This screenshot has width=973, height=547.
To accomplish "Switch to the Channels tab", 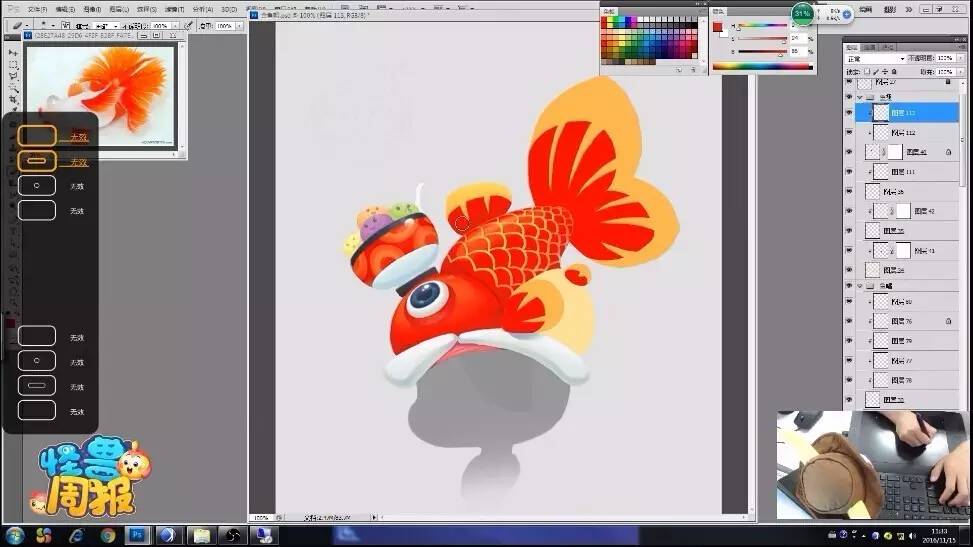I will (870, 47).
